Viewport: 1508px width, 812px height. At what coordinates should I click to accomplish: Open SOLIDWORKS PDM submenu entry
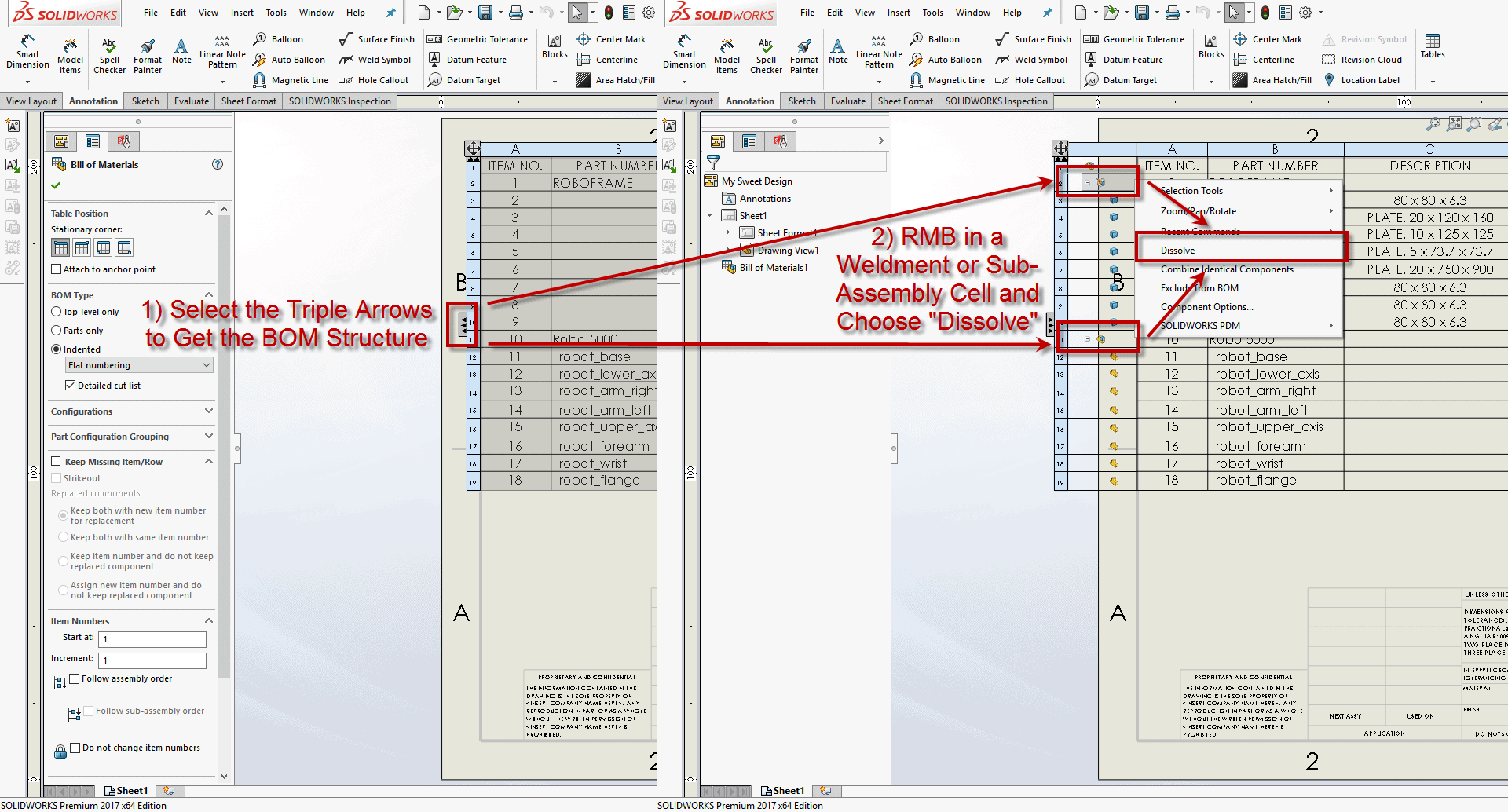(x=1200, y=326)
